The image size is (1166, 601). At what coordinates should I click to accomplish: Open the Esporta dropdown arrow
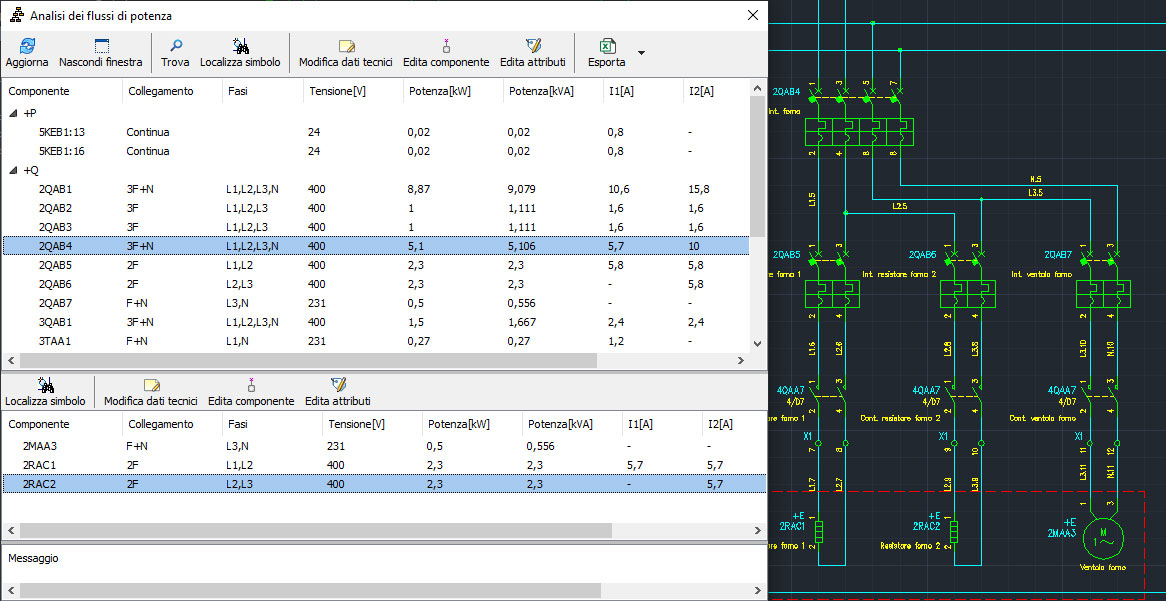(642, 52)
